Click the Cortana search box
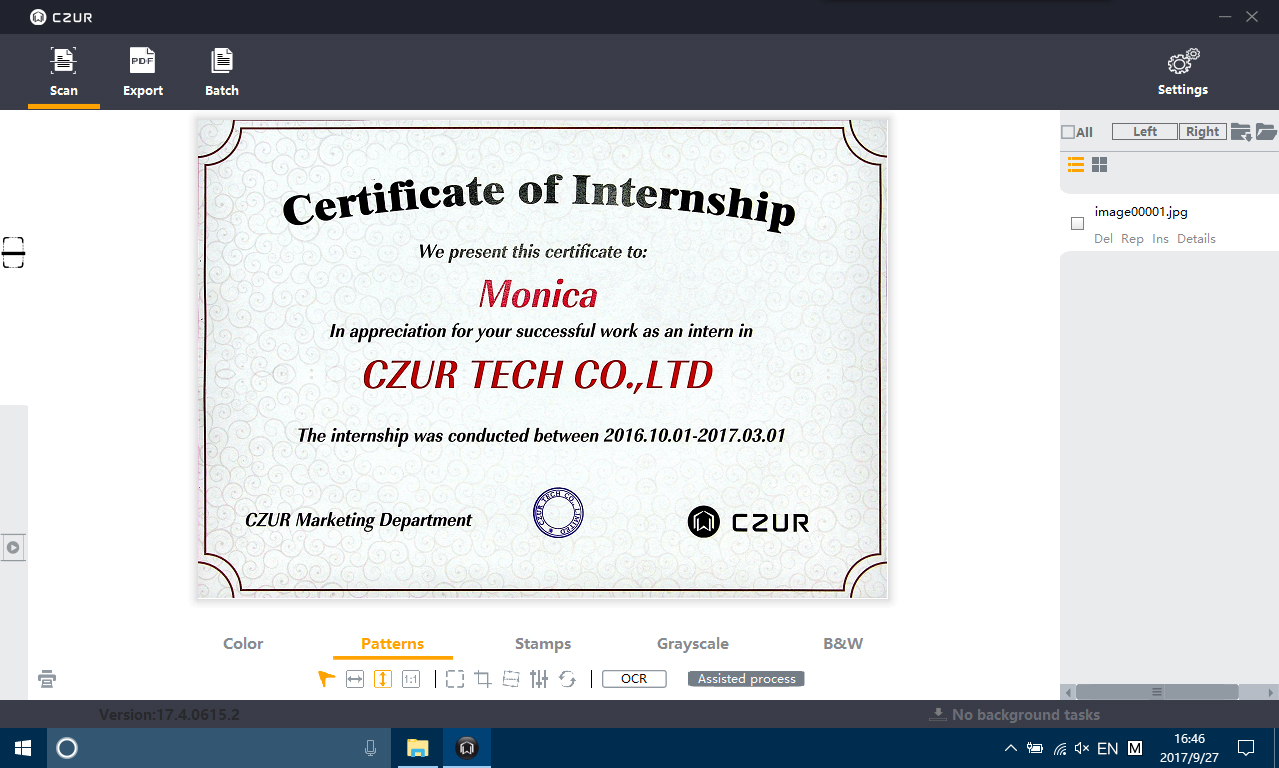The width and height of the screenshot is (1279, 768). 217,748
